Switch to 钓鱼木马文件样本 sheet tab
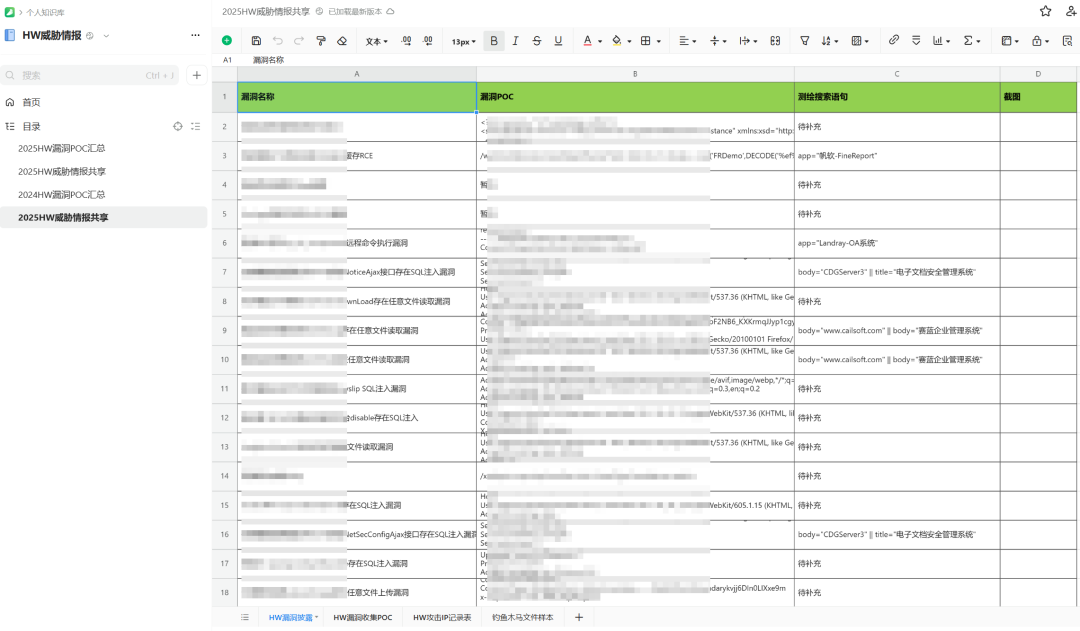This screenshot has width=1080, height=631. click(x=522, y=617)
